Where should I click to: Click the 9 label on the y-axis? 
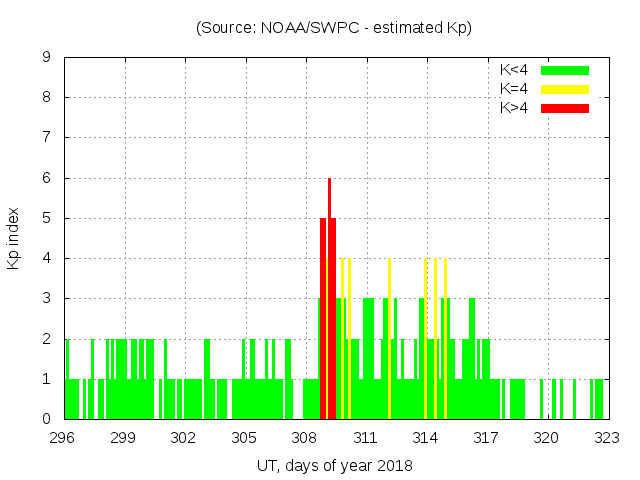click(x=46, y=58)
